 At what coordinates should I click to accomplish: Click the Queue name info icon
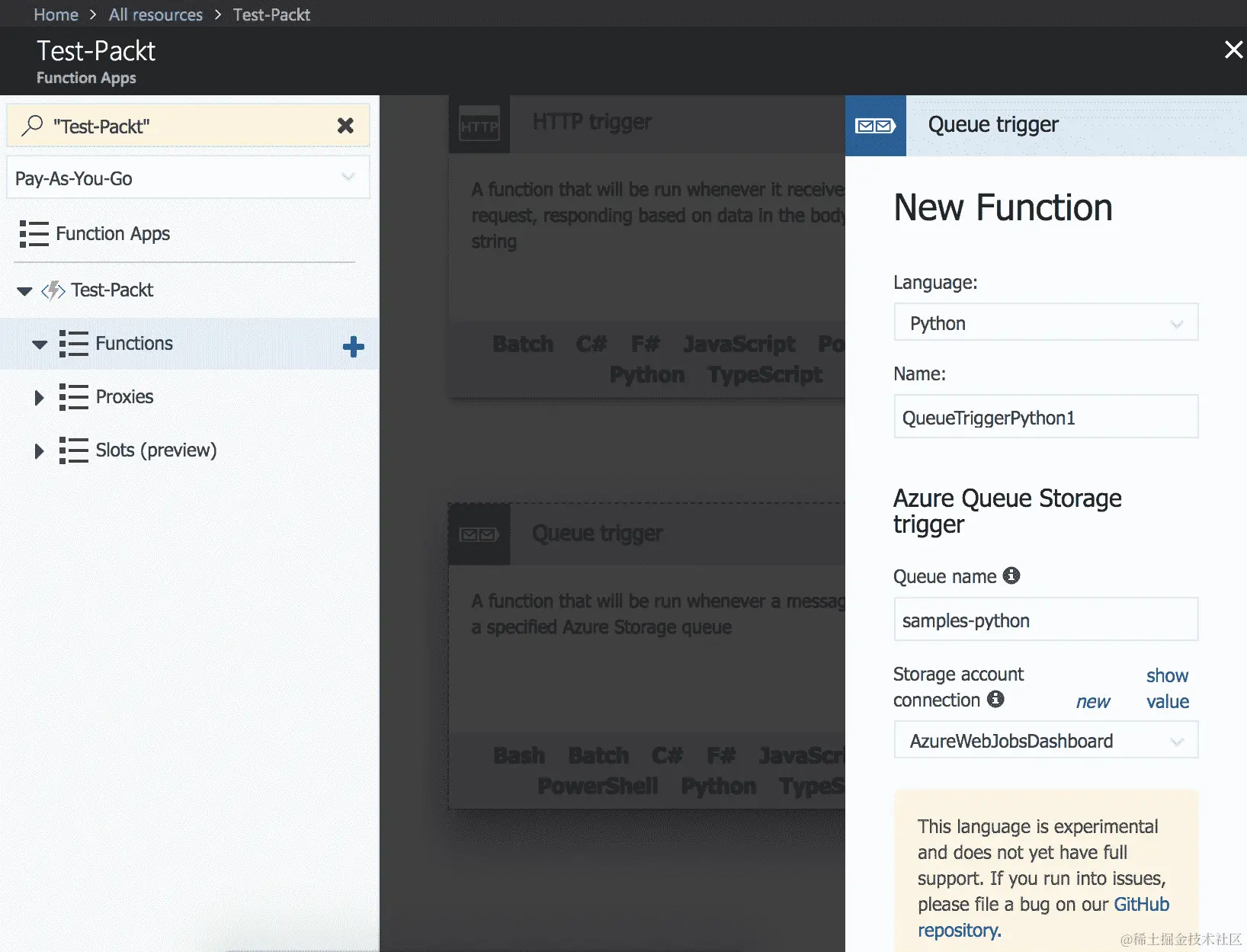[x=1011, y=575]
